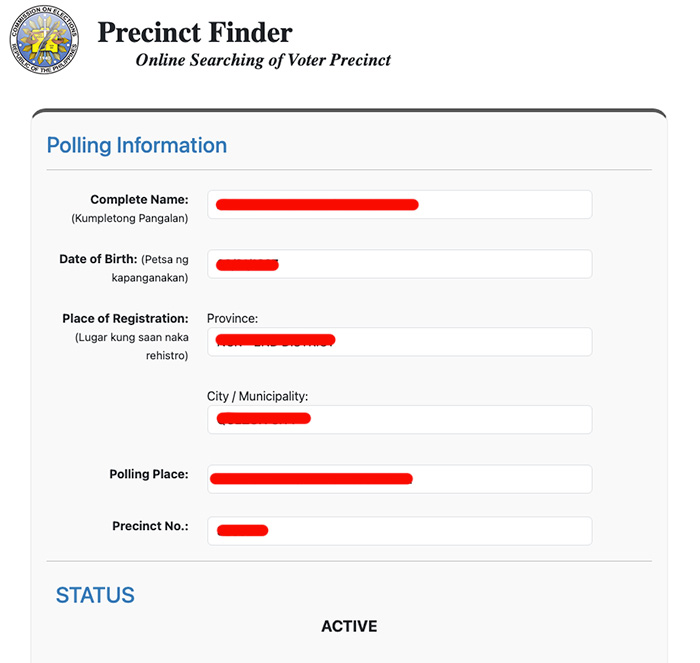Click the Place of Registration label
The width and height of the screenshot is (700, 663).
coord(125,319)
